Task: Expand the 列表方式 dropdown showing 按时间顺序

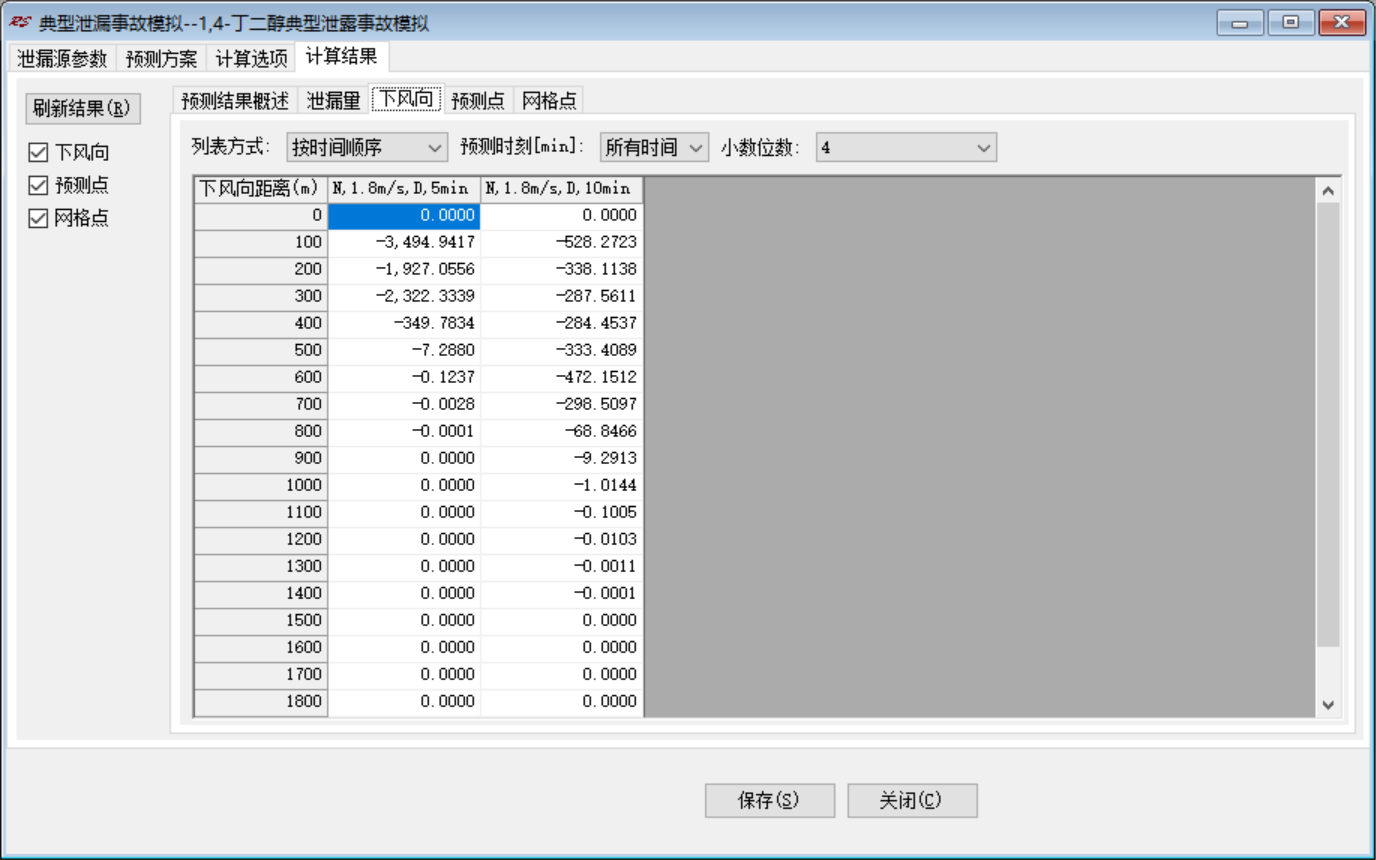Action: click(x=367, y=148)
